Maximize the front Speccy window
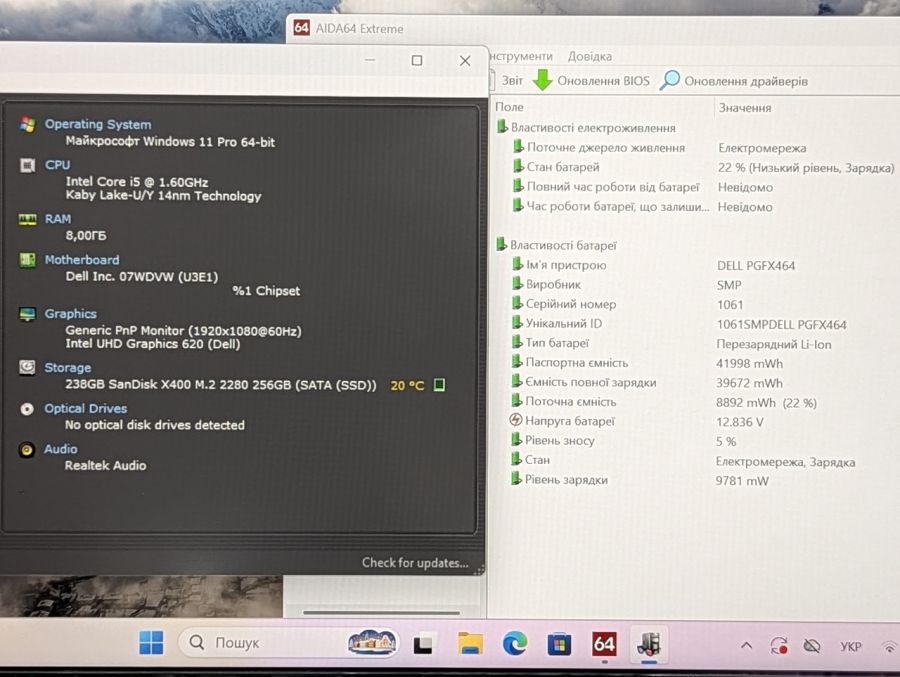This screenshot has height=677, width=900. [x=417, y=60]
